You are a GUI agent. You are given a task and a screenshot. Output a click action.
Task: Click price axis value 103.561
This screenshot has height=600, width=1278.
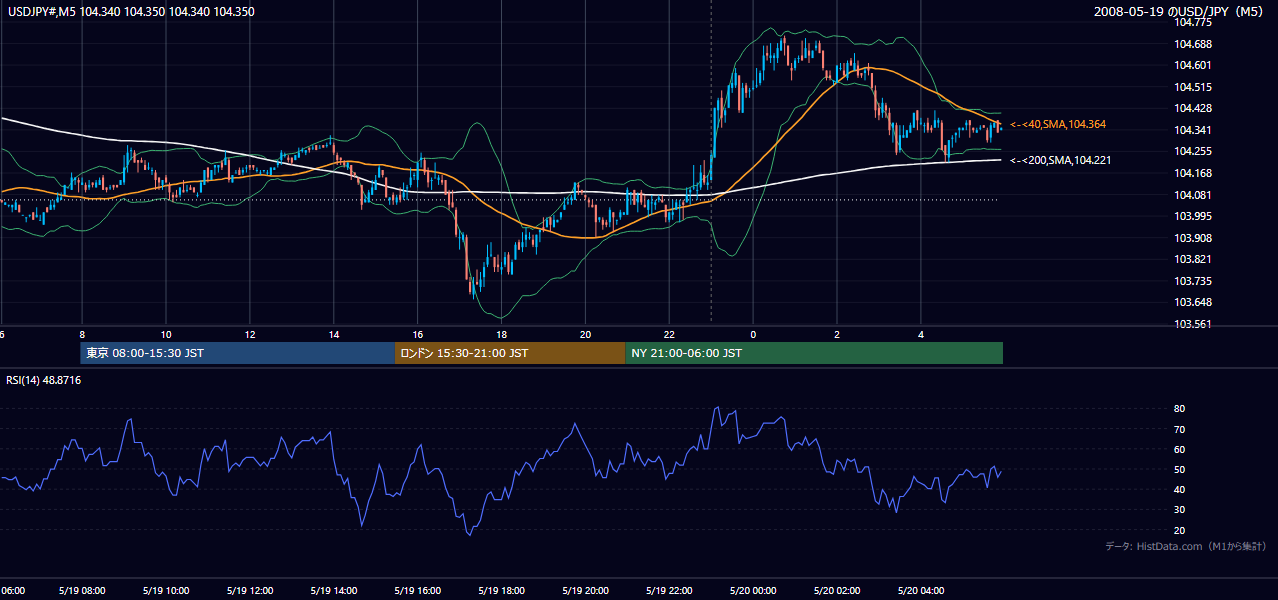(1194, 324)
